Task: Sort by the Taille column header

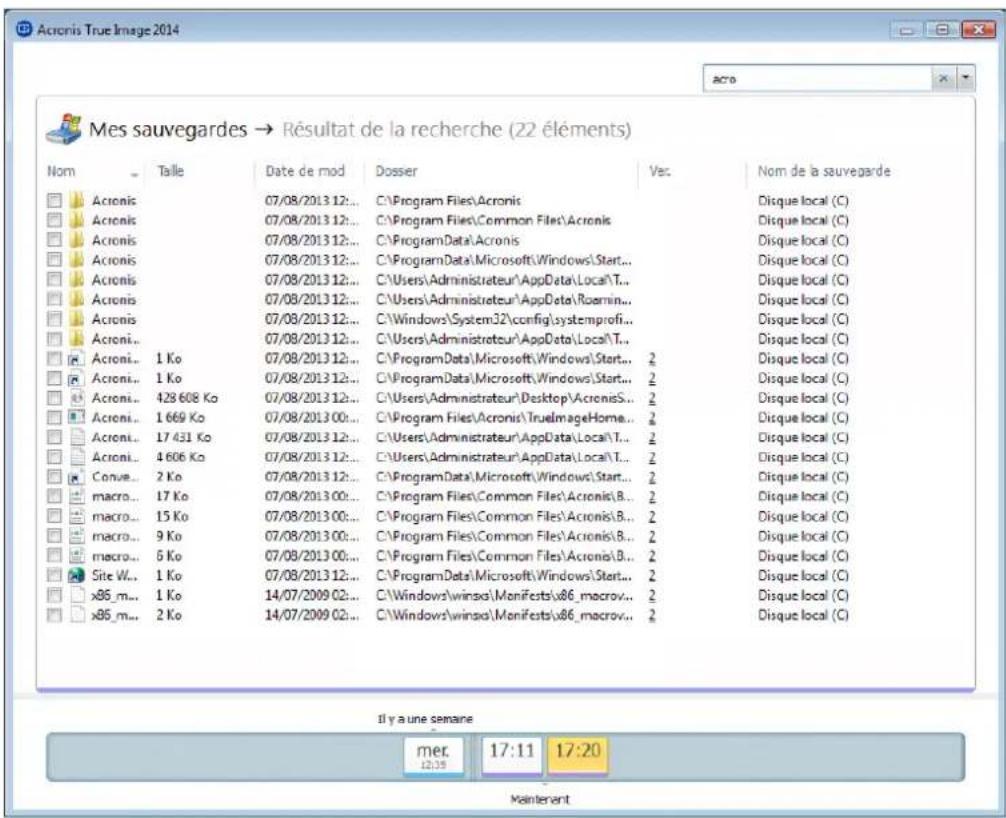Action: point(171,171)
